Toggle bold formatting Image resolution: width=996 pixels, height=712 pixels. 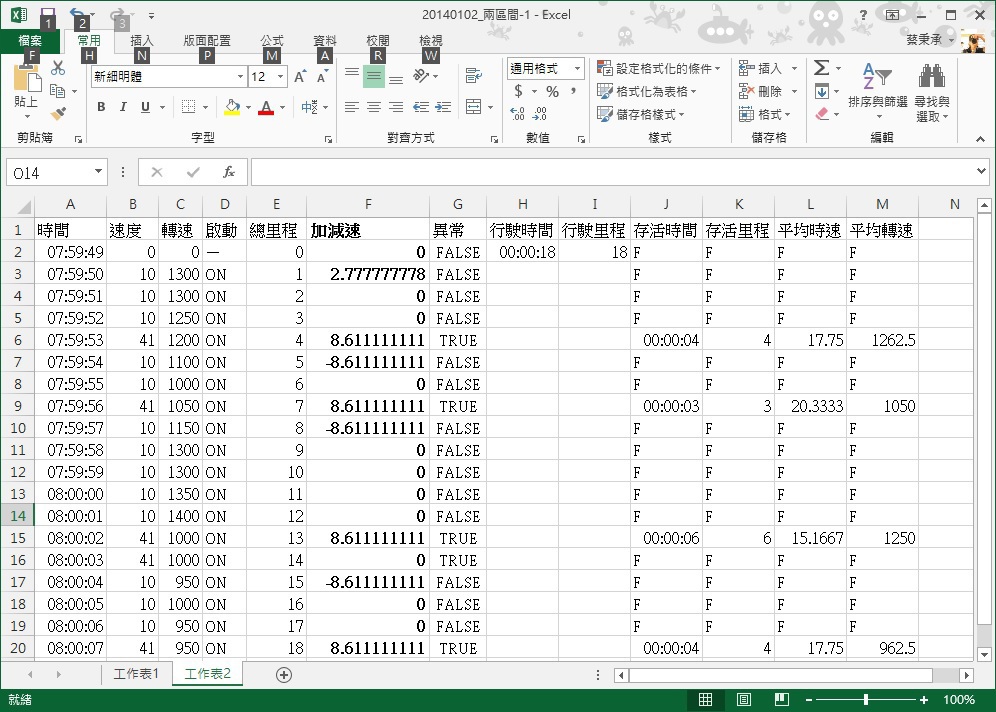point(101,108)
